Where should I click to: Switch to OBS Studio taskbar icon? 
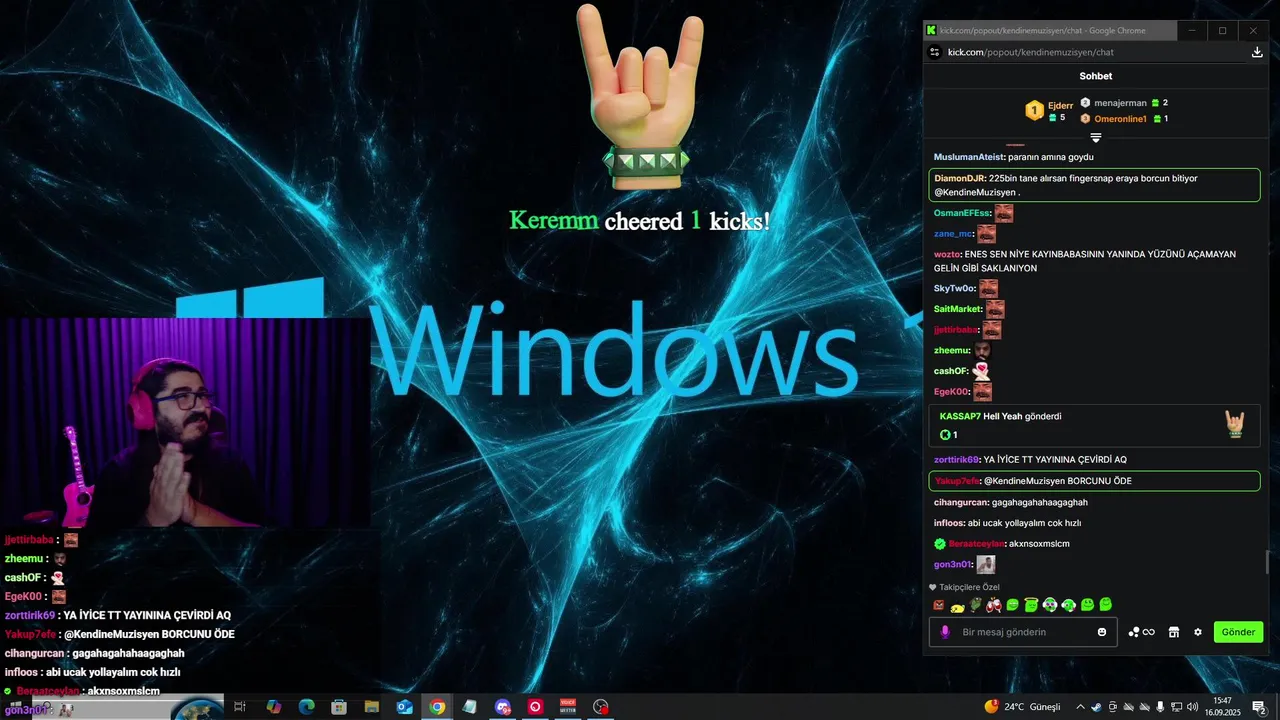[x=600, y=707]
